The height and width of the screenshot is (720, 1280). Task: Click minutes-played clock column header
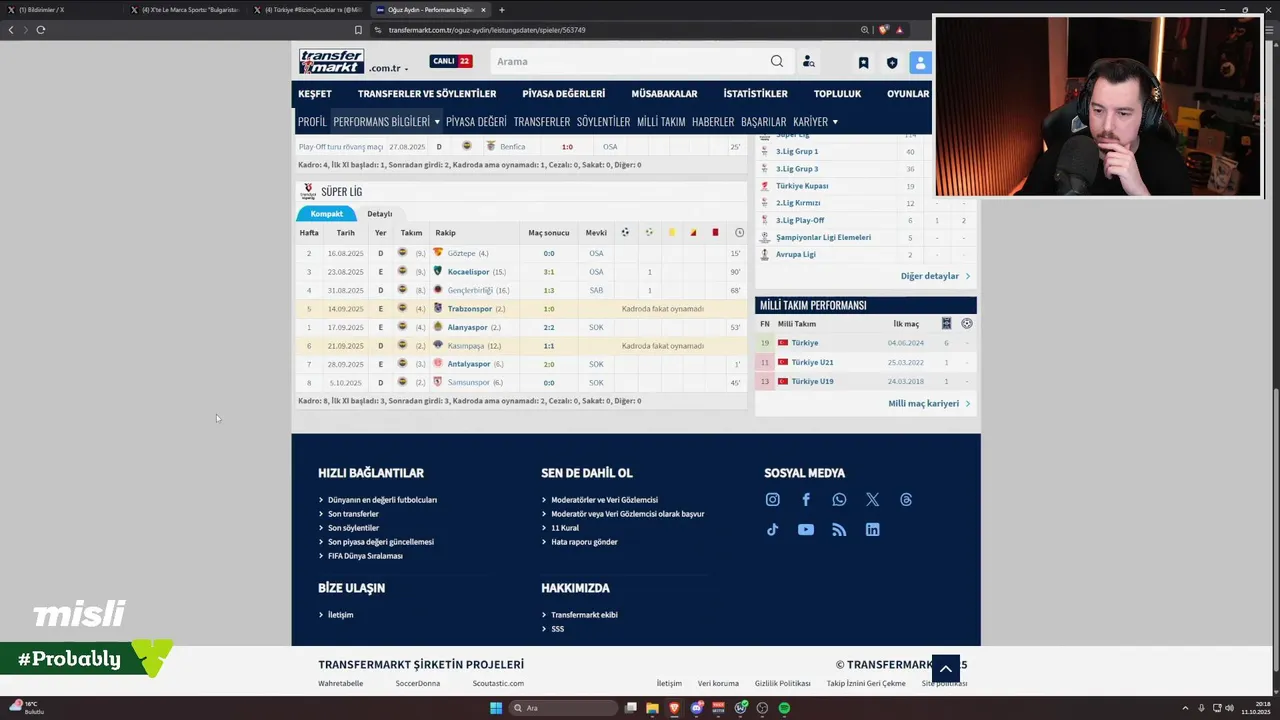(x=739, y=232)
